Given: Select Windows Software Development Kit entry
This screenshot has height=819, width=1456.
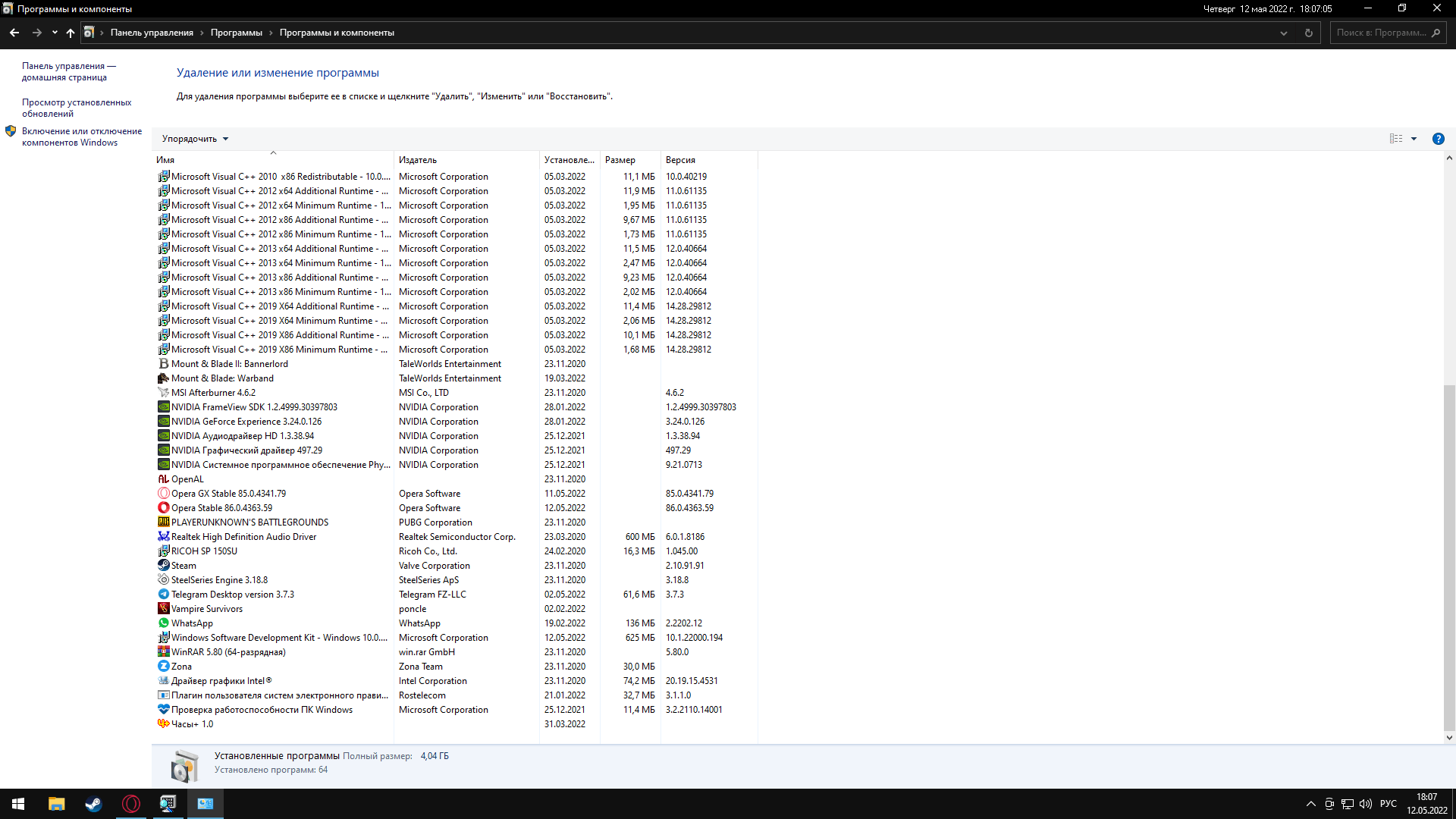Looking at the screenshot, I should click(455, 638).
